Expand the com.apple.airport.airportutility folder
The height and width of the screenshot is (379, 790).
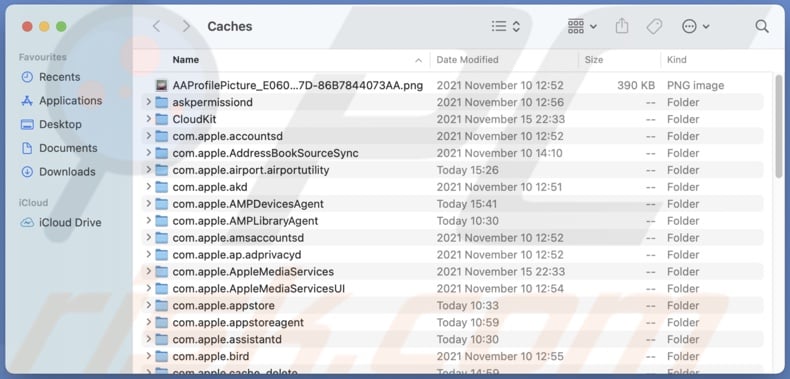coord(148,170)
